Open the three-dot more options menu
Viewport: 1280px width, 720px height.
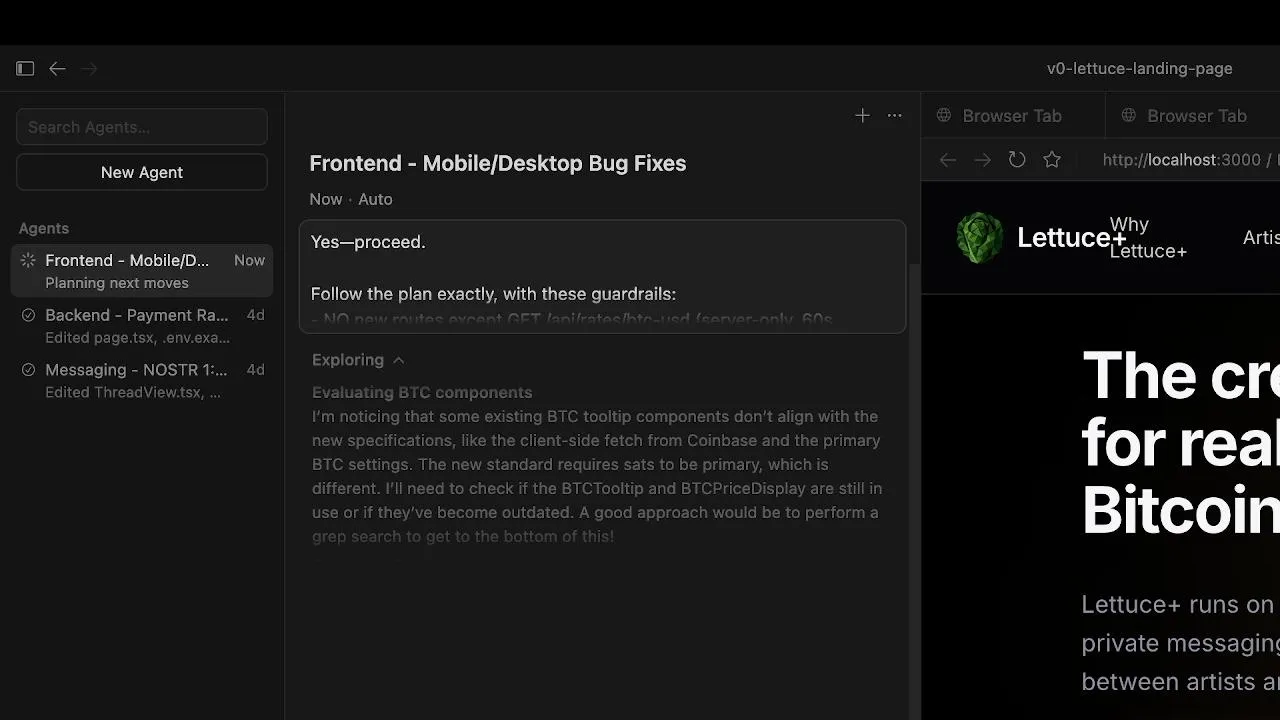click(894, 116)
